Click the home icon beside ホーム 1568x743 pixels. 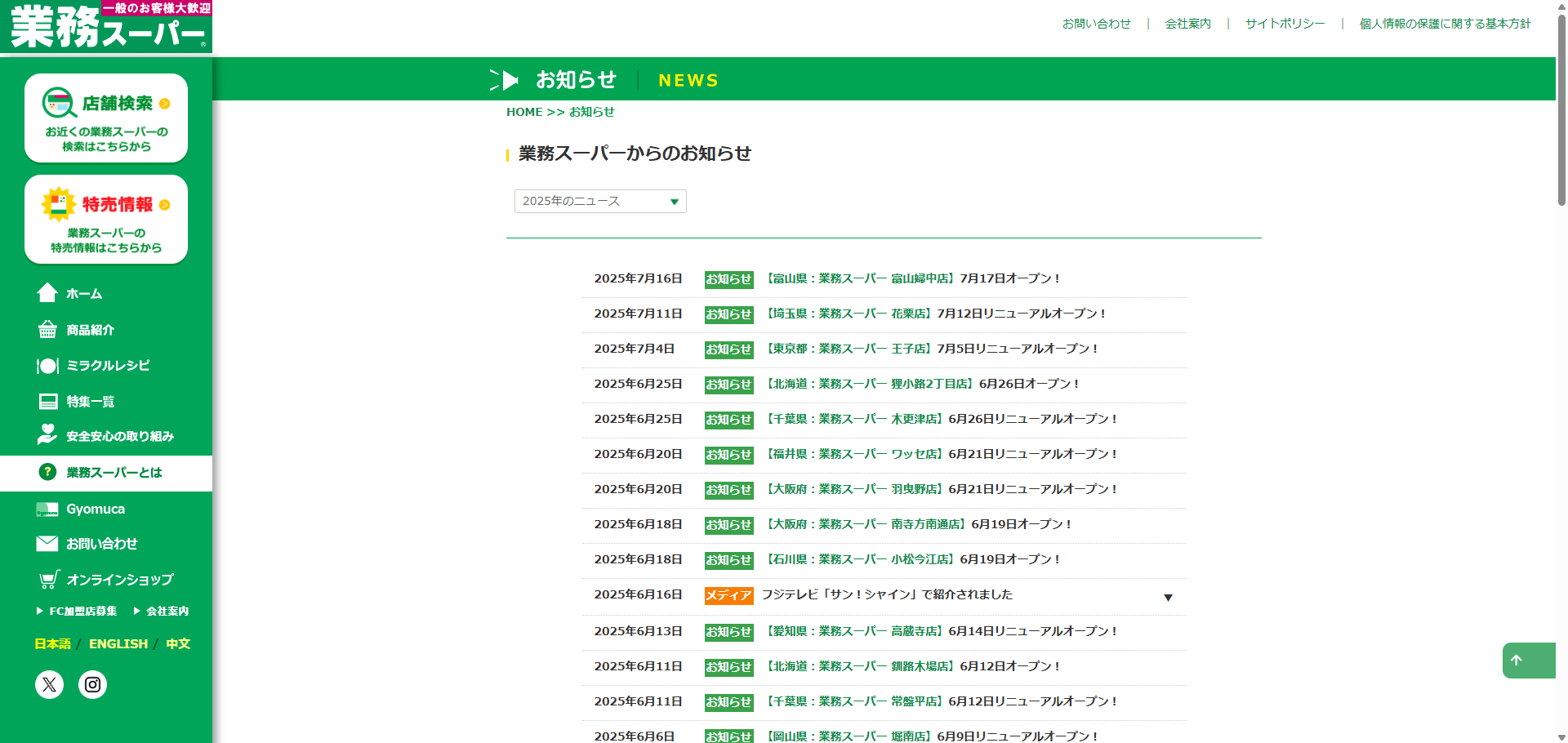[x=47, y=293]
